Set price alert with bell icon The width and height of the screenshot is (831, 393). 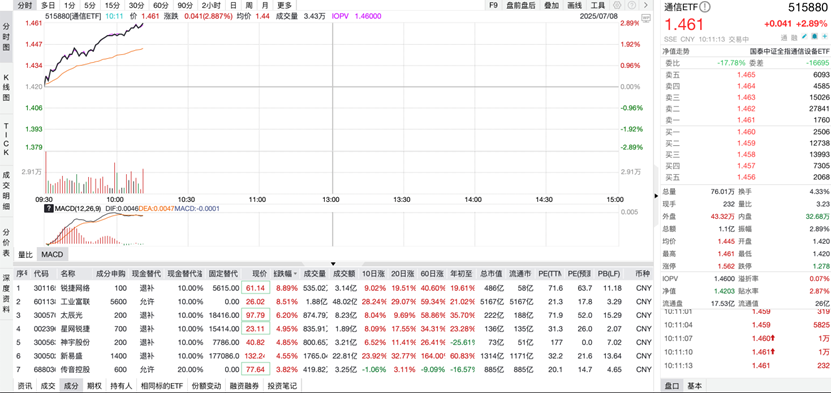[815, 37]
